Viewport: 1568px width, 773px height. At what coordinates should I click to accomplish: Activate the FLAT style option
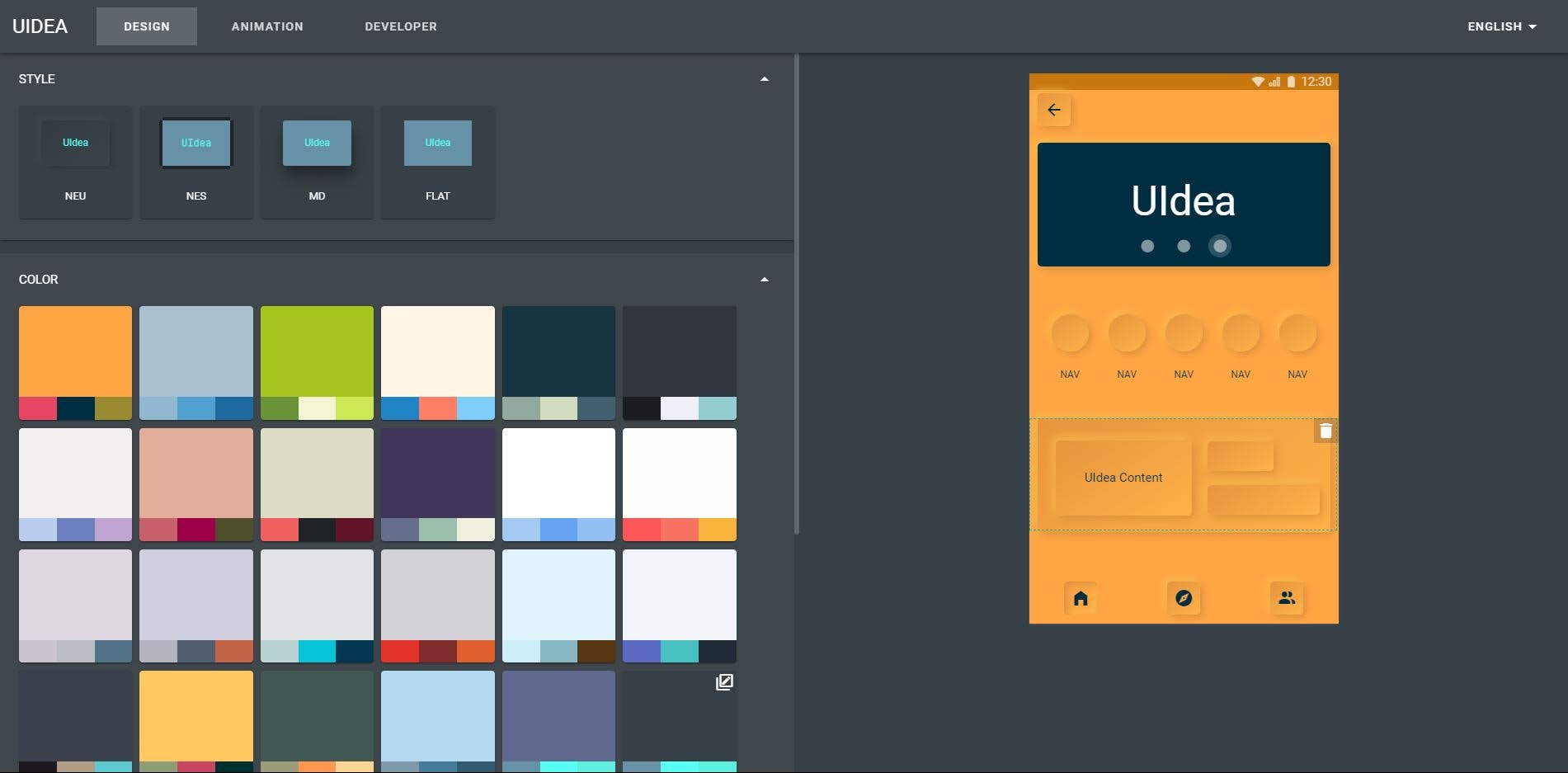pyautogui.click(x=437, y=162)
